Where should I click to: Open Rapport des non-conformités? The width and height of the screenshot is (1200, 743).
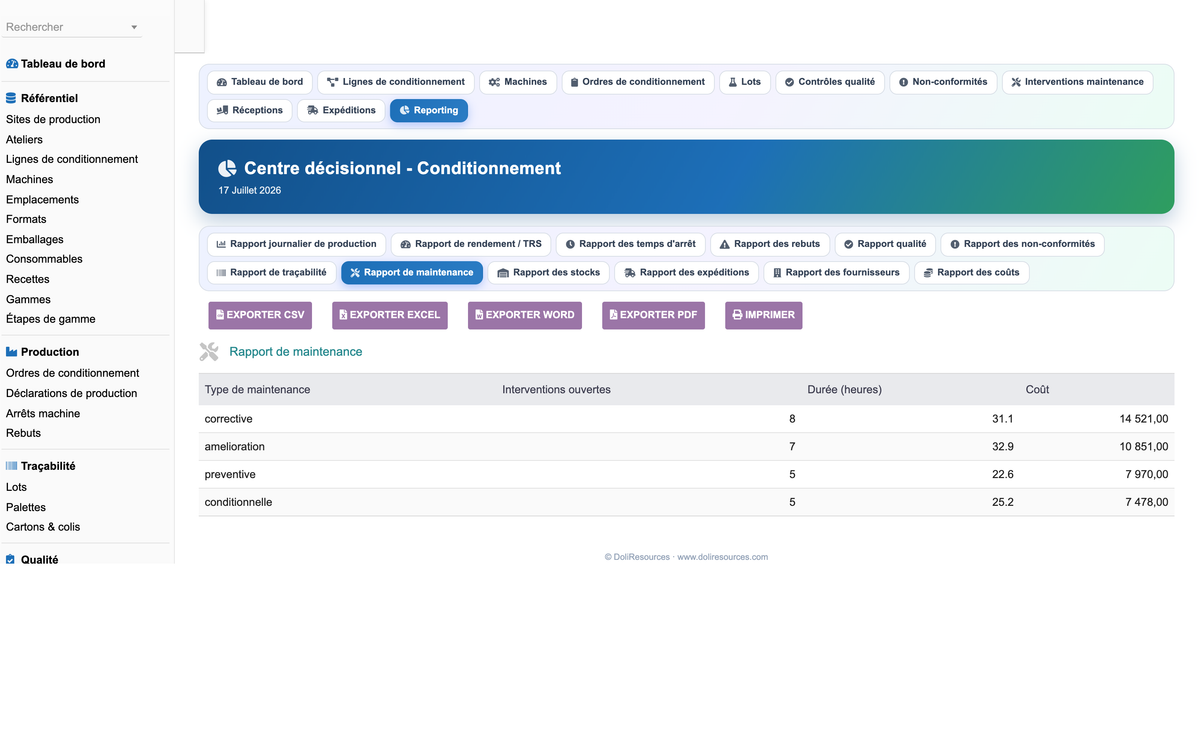[1022, 244]
